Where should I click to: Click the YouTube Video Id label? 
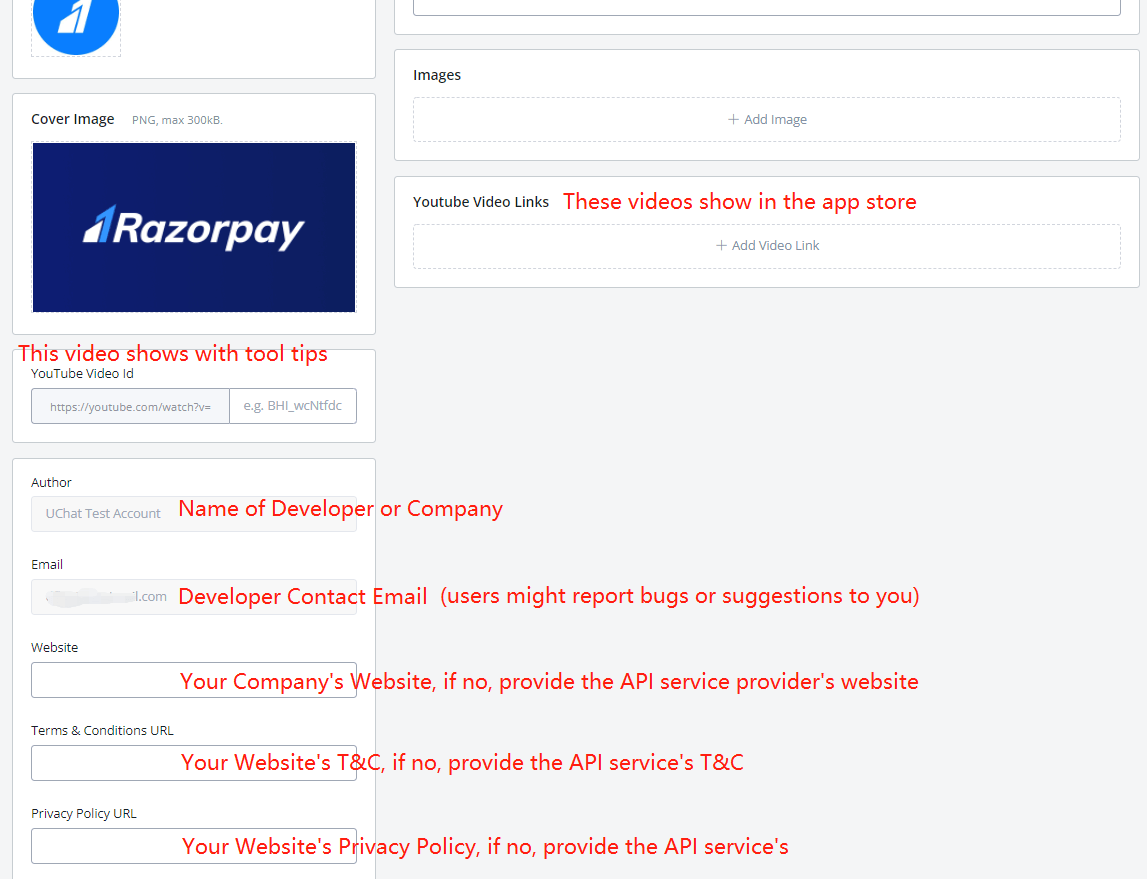click(82, 374)
